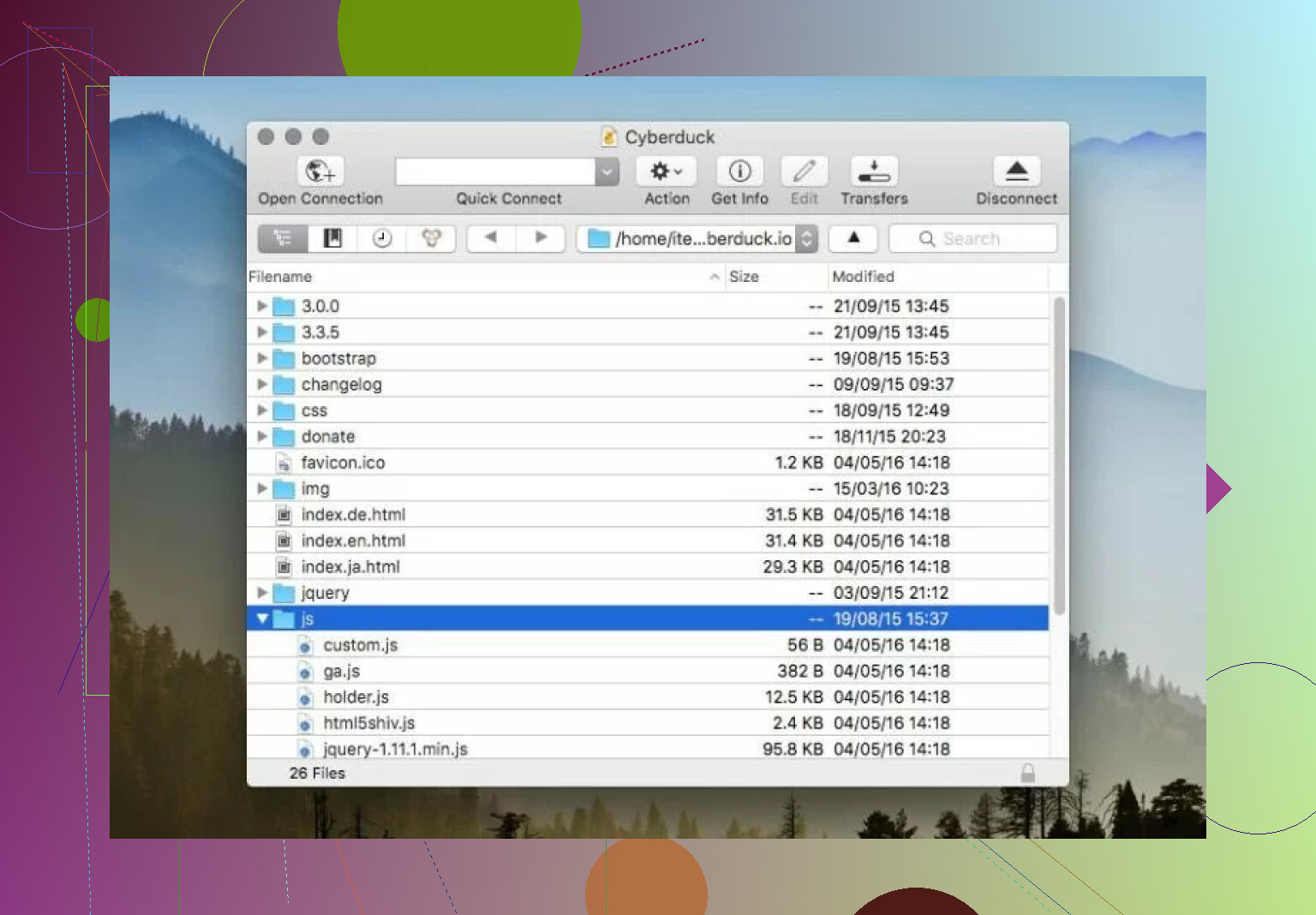Screen dimensions: 1316x915
Task: Switch to the Bonjour view
Action: pyautogui.click(x=431, y=238)
